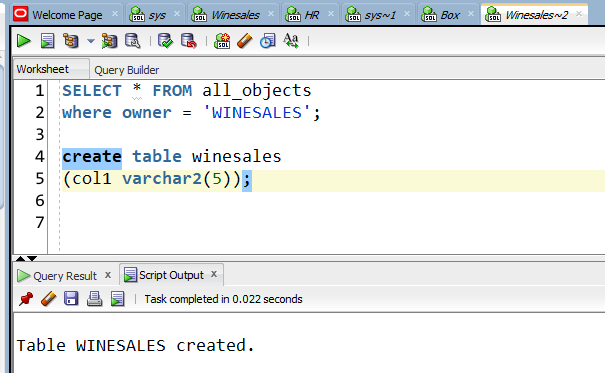This screenshot has width=605, height=373.
Task: Print the script output with printer icon
Action: tap(94, 299)
